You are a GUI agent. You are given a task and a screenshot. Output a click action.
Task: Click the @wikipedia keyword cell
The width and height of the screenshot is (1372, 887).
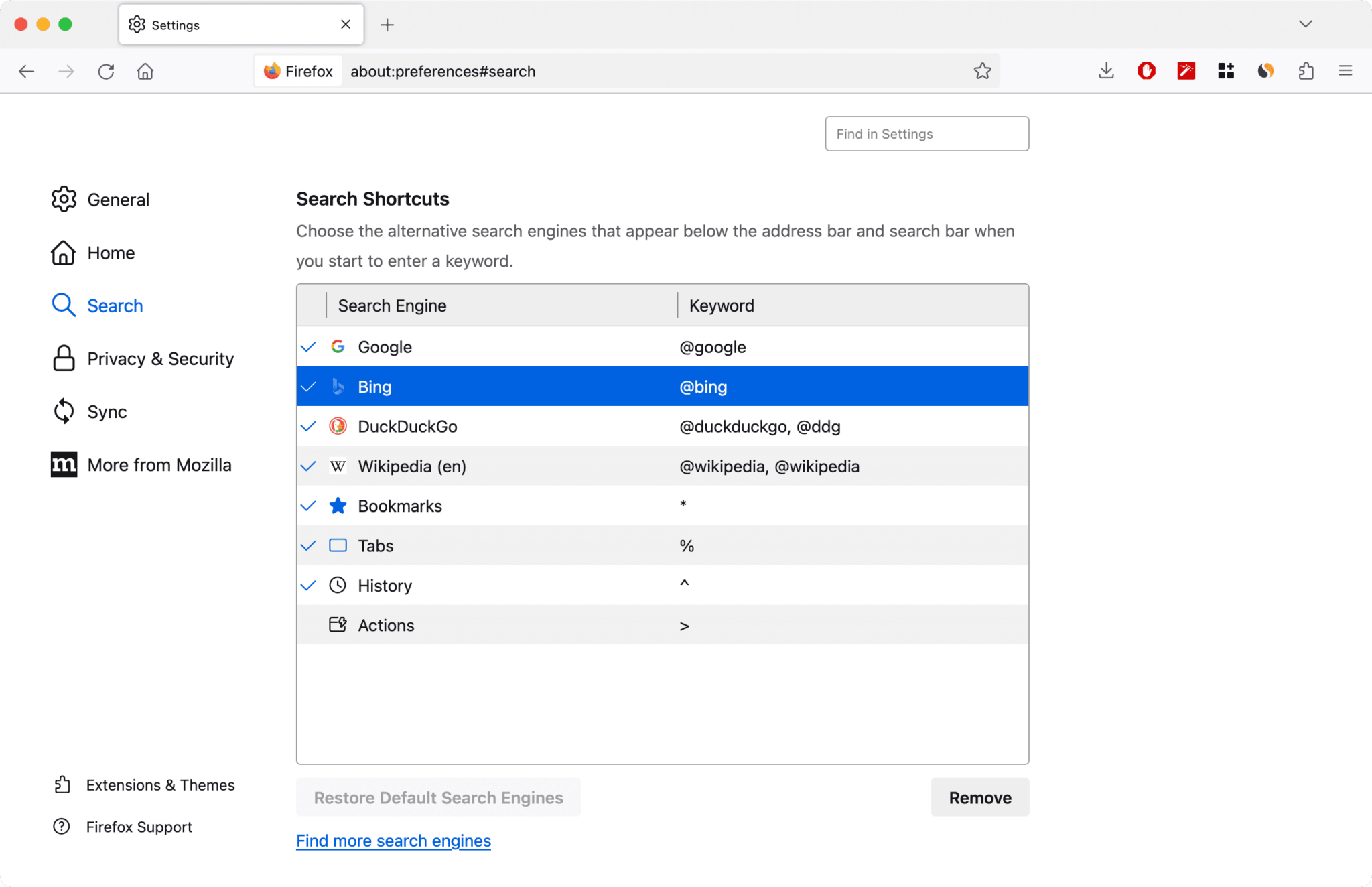[770, 466]
